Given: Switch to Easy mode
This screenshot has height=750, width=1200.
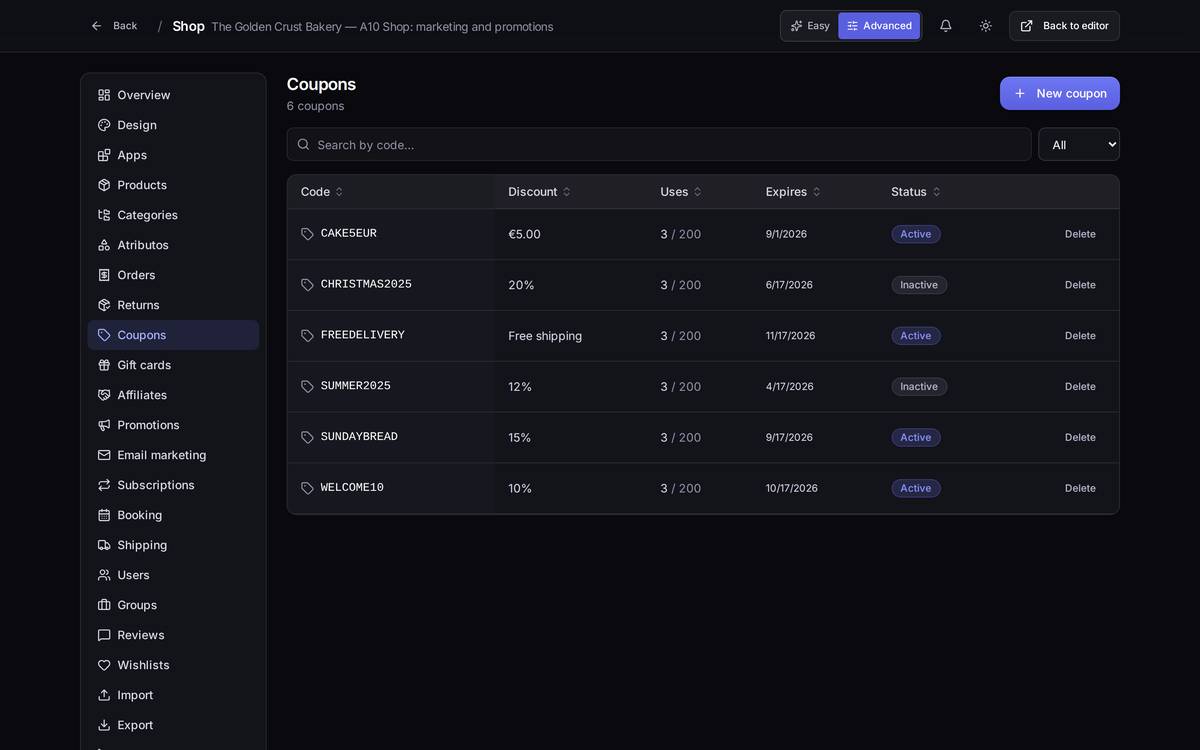Looking at the screenshot, I should [810, 26].
